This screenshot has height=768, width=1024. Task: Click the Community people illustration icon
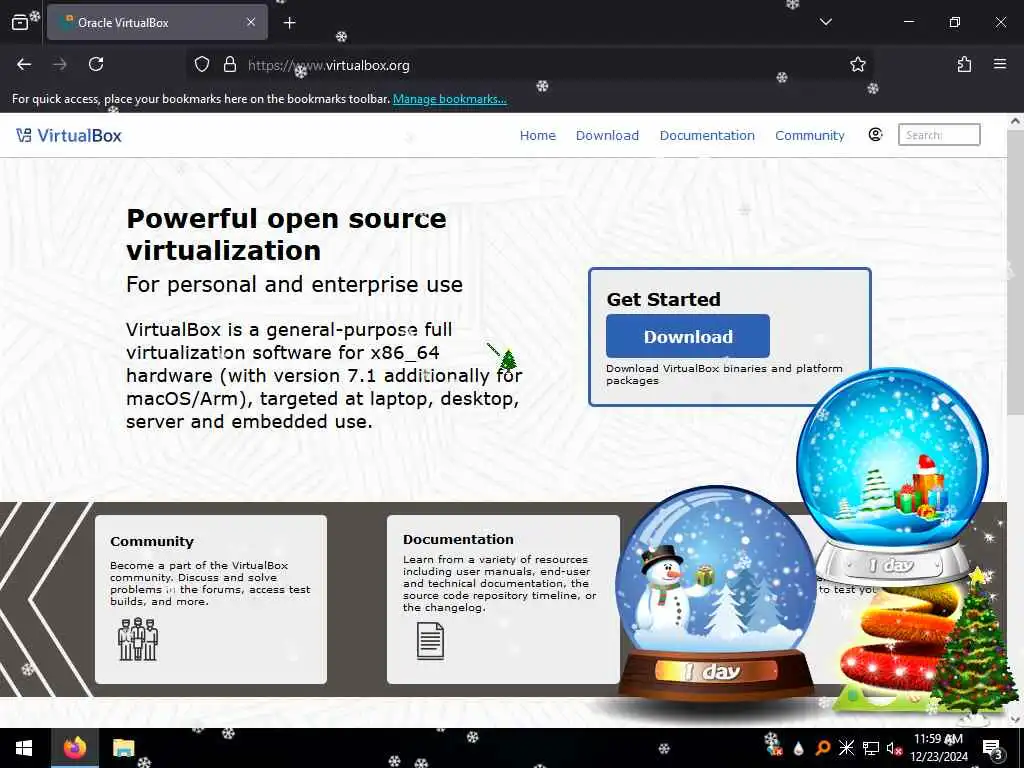coord(138,639)
